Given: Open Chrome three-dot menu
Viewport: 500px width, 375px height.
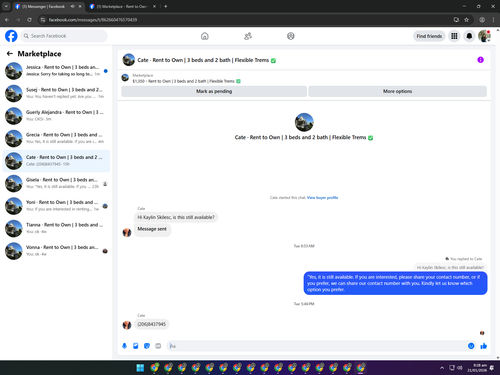Looking at the screenshot, I should [x=493, y=20].
